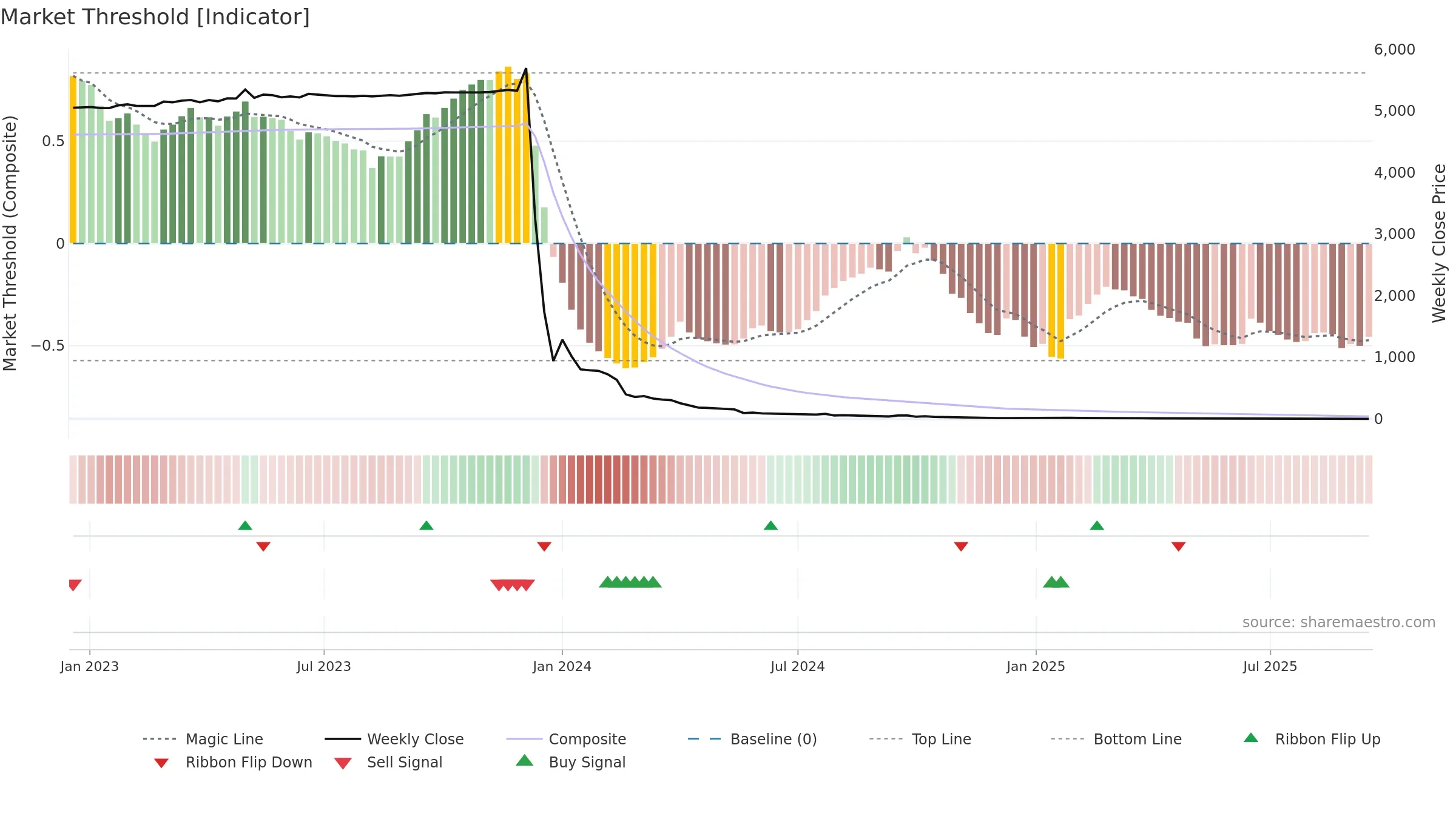
Task: Click the Market Threshold (Composite) axis title
Action: (x=10, y=243)
